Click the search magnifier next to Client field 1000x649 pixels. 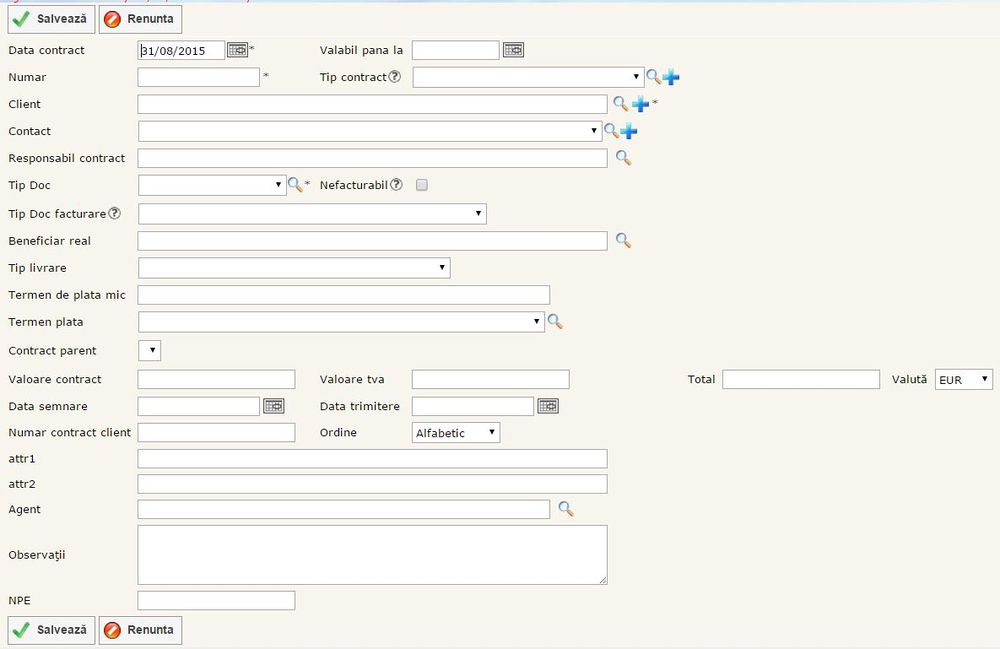[x=620, y=104]
